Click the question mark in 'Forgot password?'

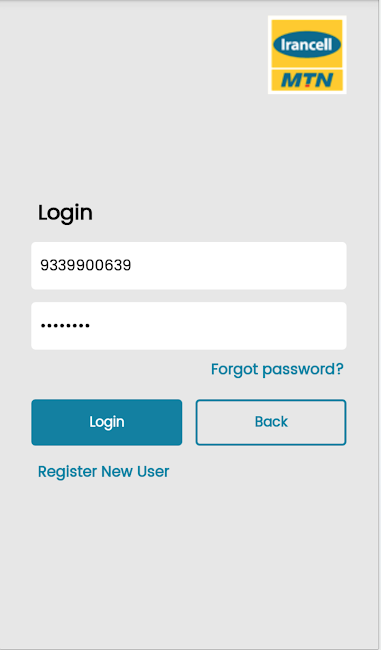(340, 369)
